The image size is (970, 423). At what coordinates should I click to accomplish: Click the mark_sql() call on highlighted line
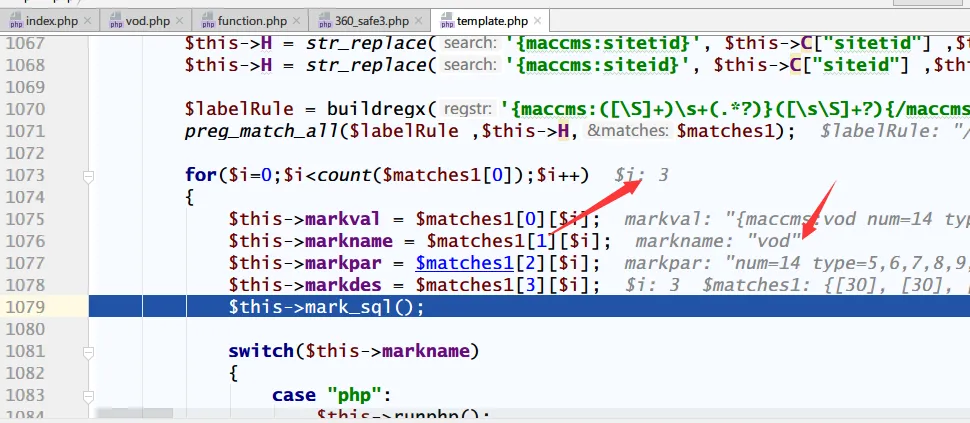coord(380,307)
